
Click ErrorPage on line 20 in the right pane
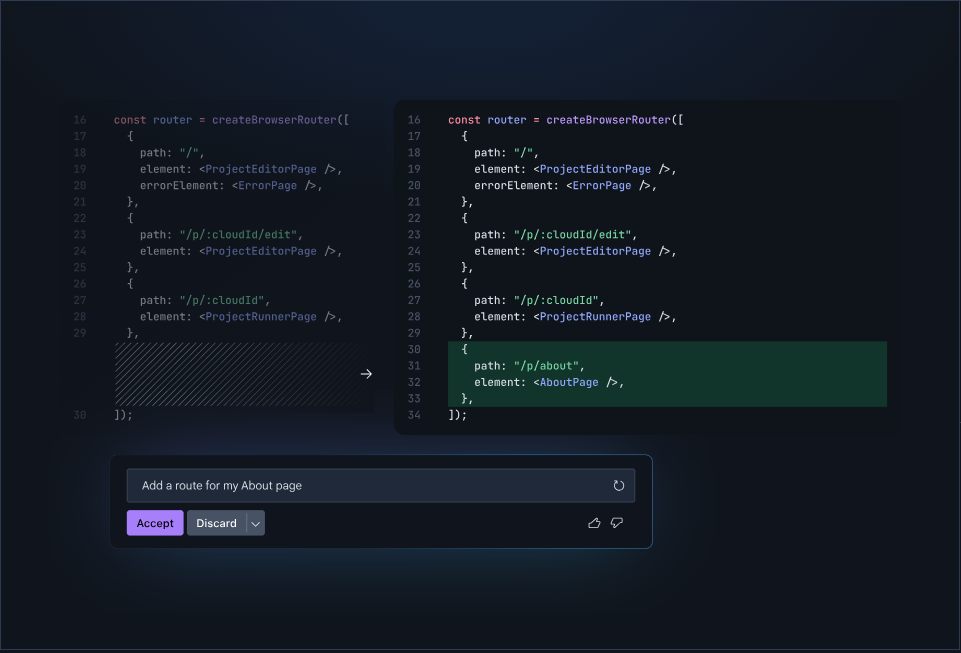602,186
